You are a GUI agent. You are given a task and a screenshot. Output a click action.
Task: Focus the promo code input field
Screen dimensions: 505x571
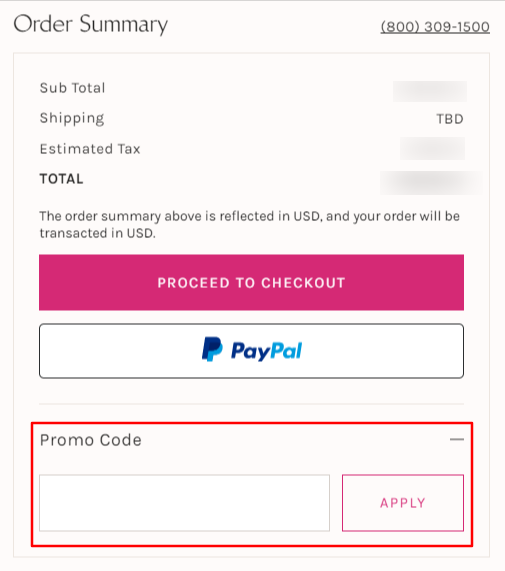coord(185,503)
